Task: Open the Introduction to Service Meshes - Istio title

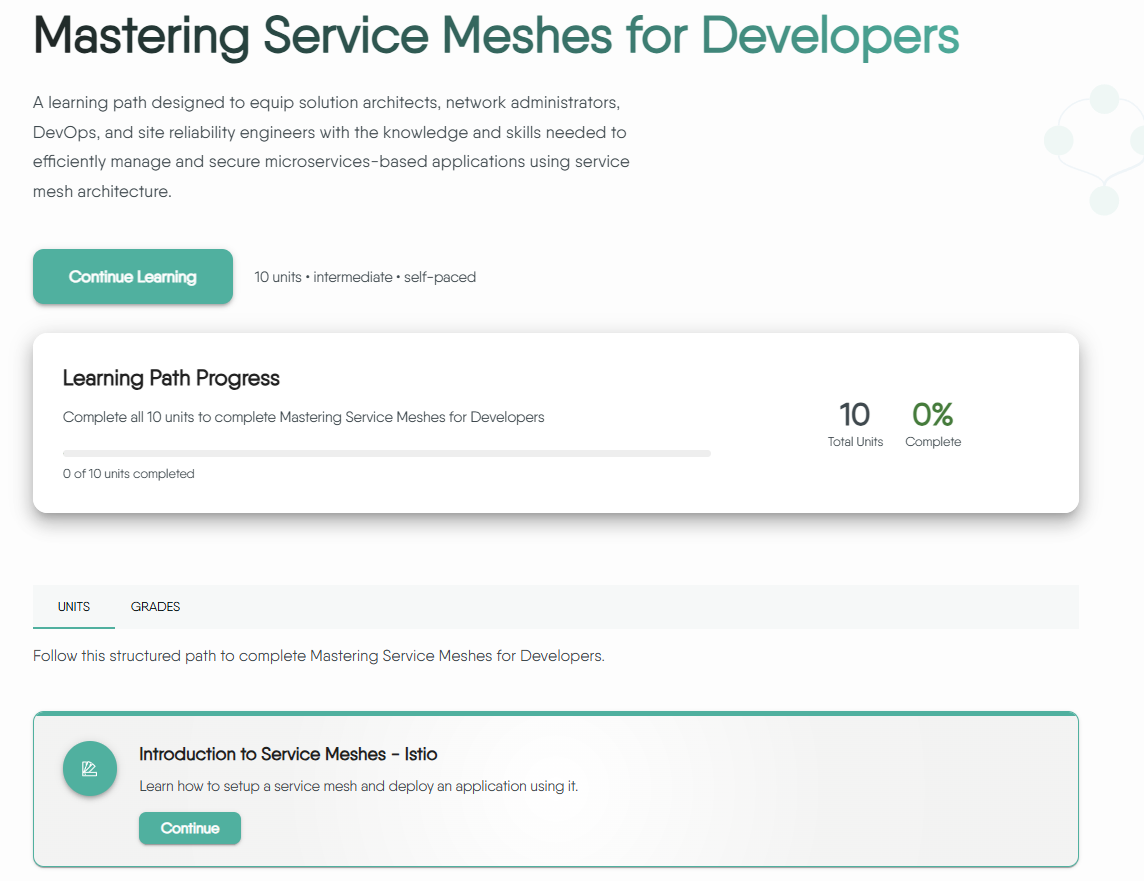Action: click(288, 754)
